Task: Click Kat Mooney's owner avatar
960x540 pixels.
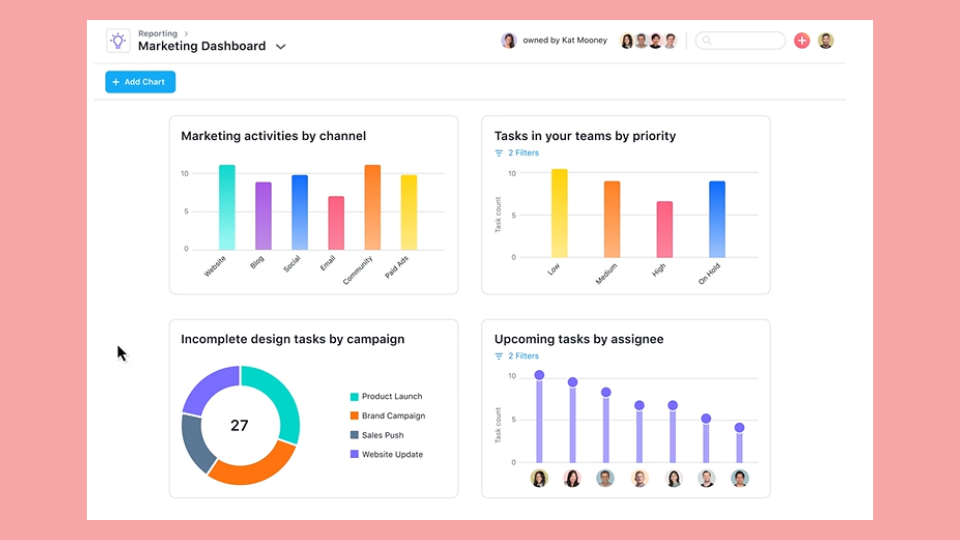Action: 509,41
